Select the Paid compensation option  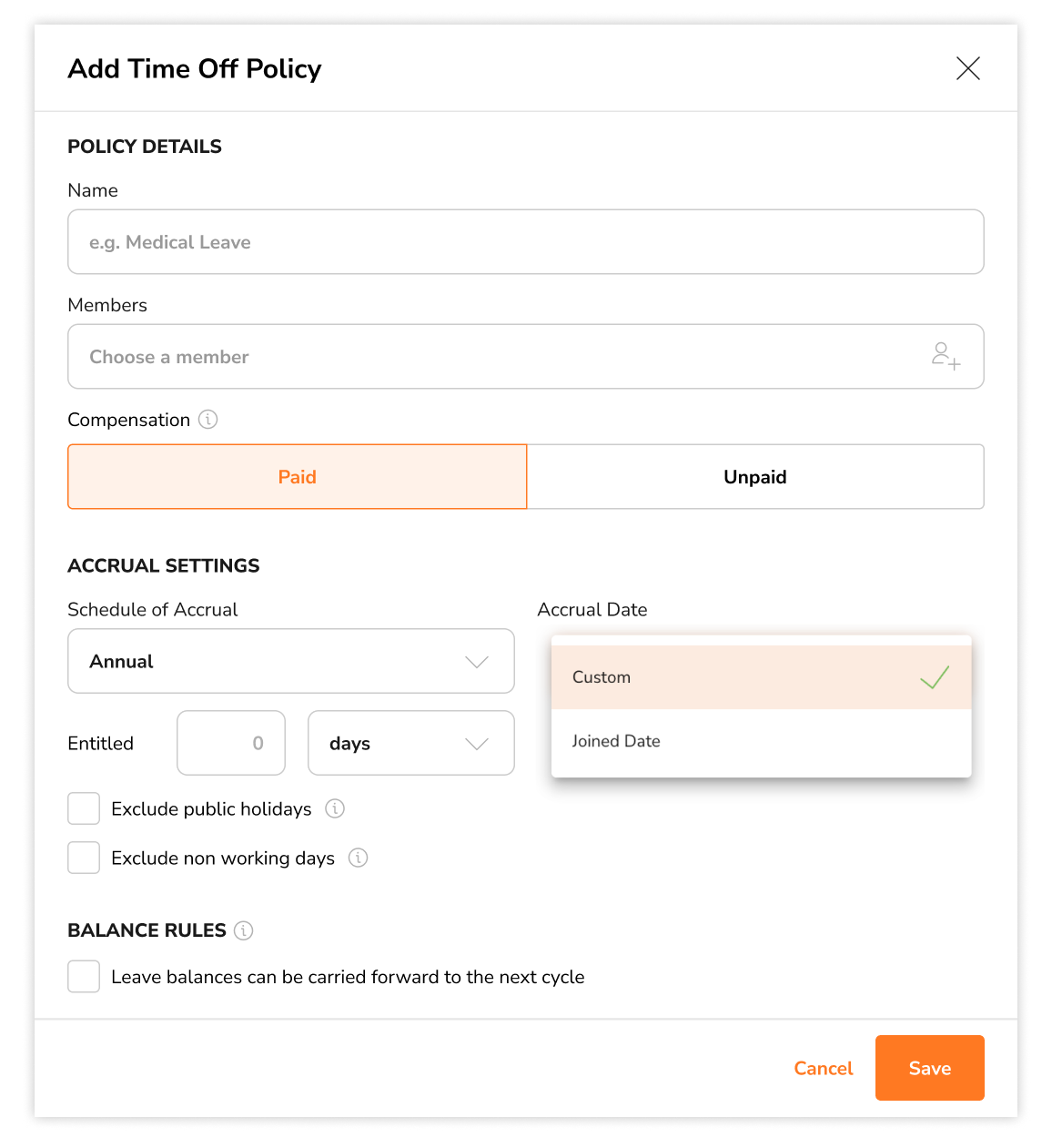pyautogui.click(x=298, y=476)
